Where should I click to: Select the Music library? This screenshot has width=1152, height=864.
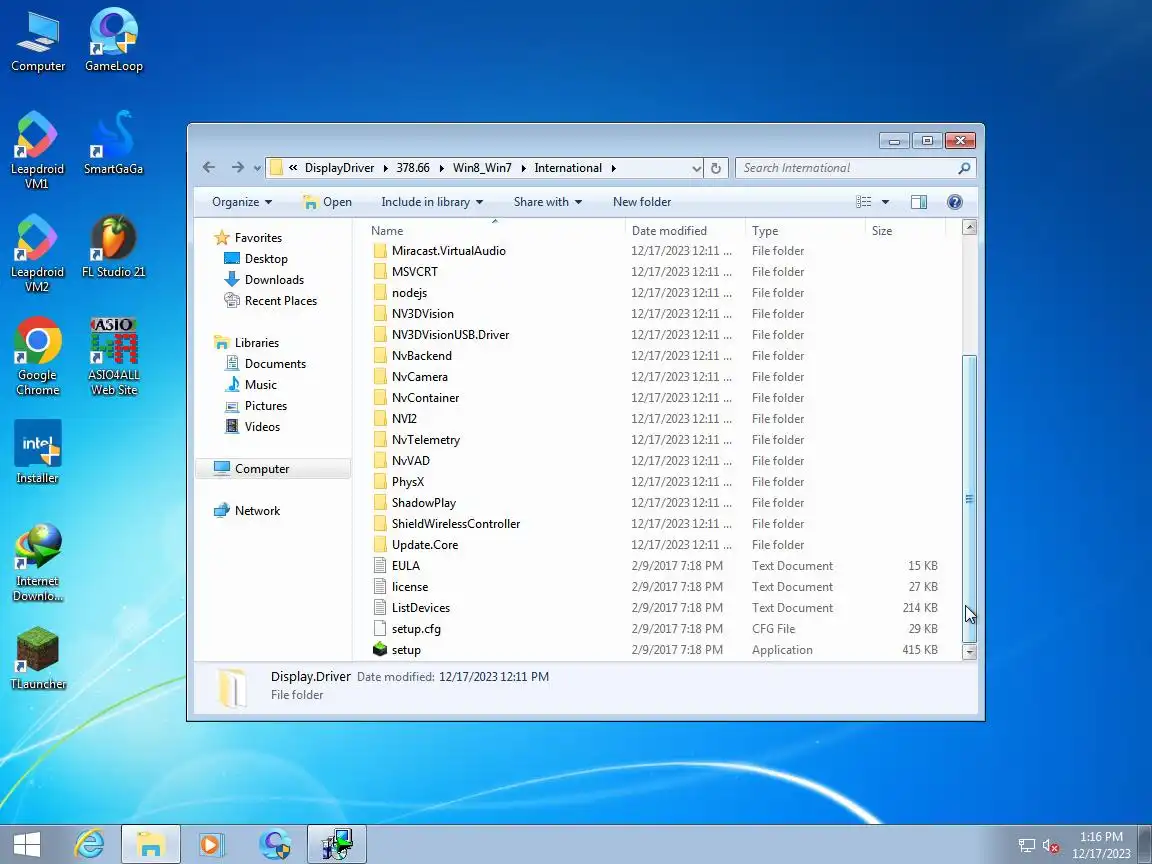251,385
